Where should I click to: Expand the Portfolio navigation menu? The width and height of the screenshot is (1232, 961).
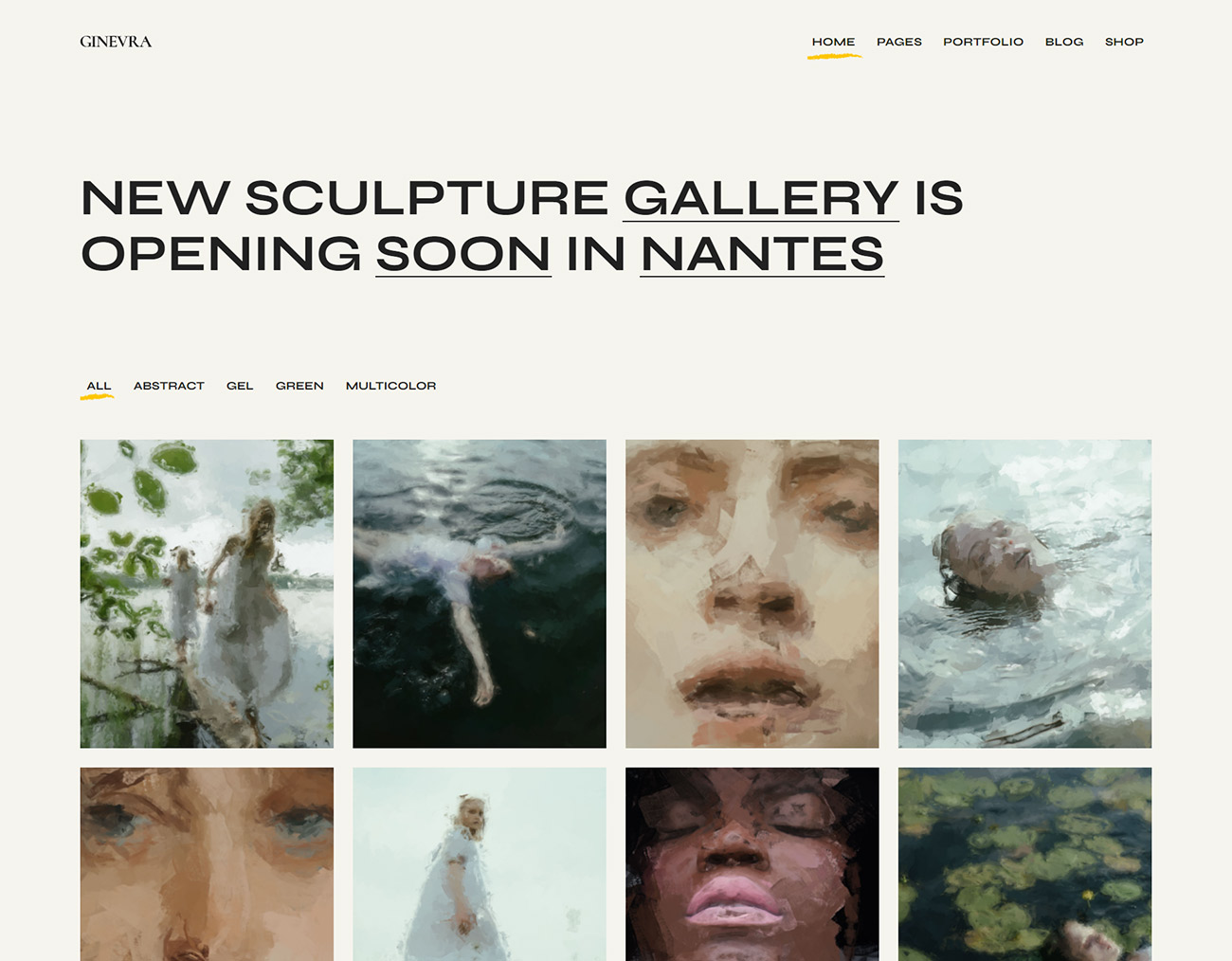coord(983,42)
